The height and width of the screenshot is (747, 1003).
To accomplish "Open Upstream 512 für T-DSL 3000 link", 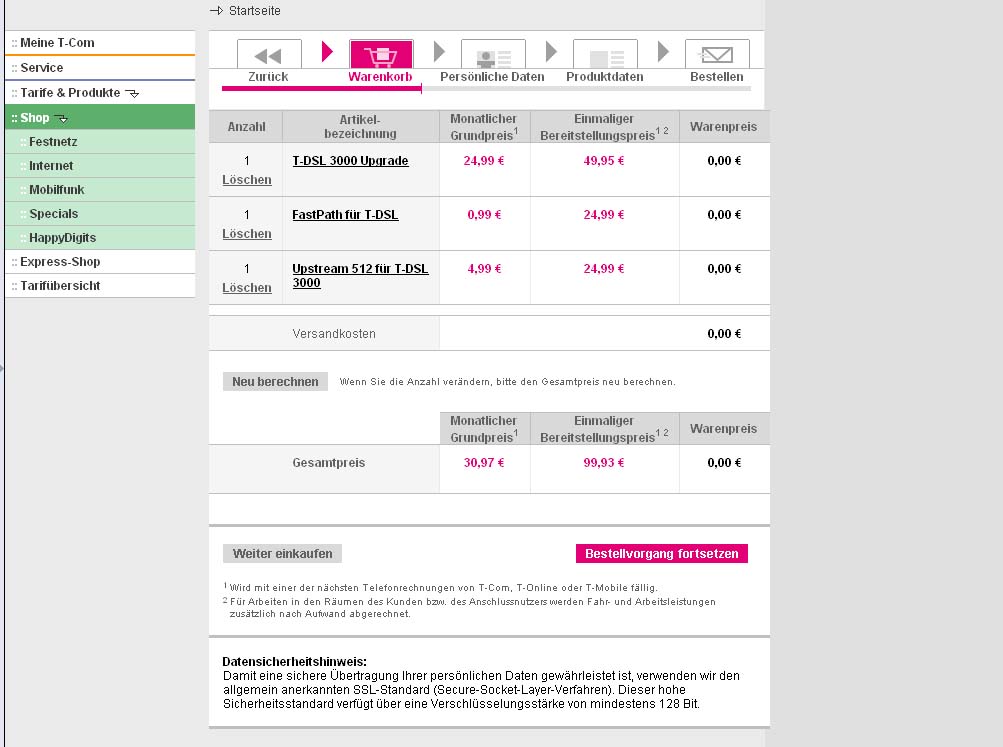I will [x=360, y=276].
